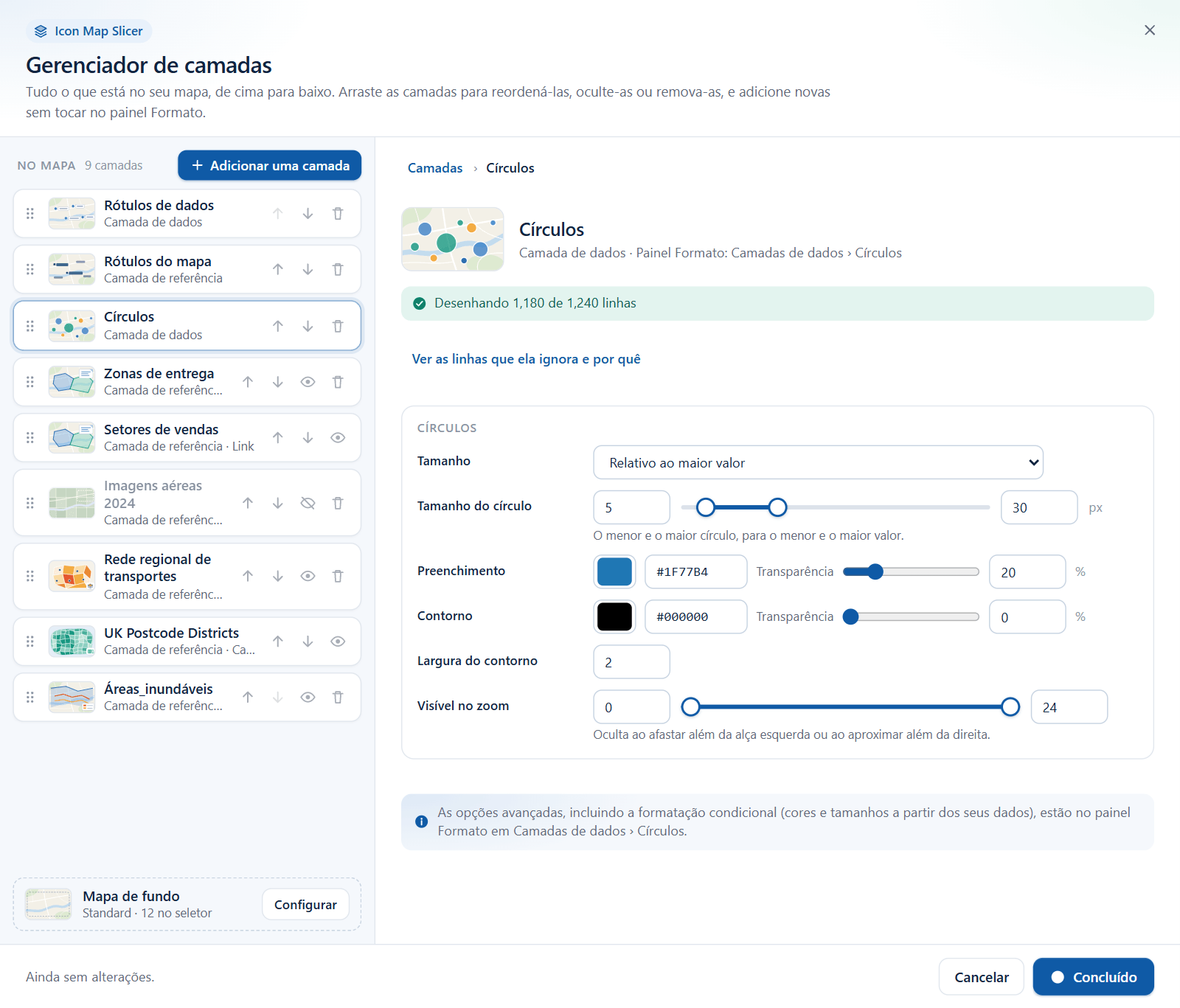The width and height of the screenshot is (1180, 1008).
Task: Hide the Setores de vendas layer
Action: (338, 438)
